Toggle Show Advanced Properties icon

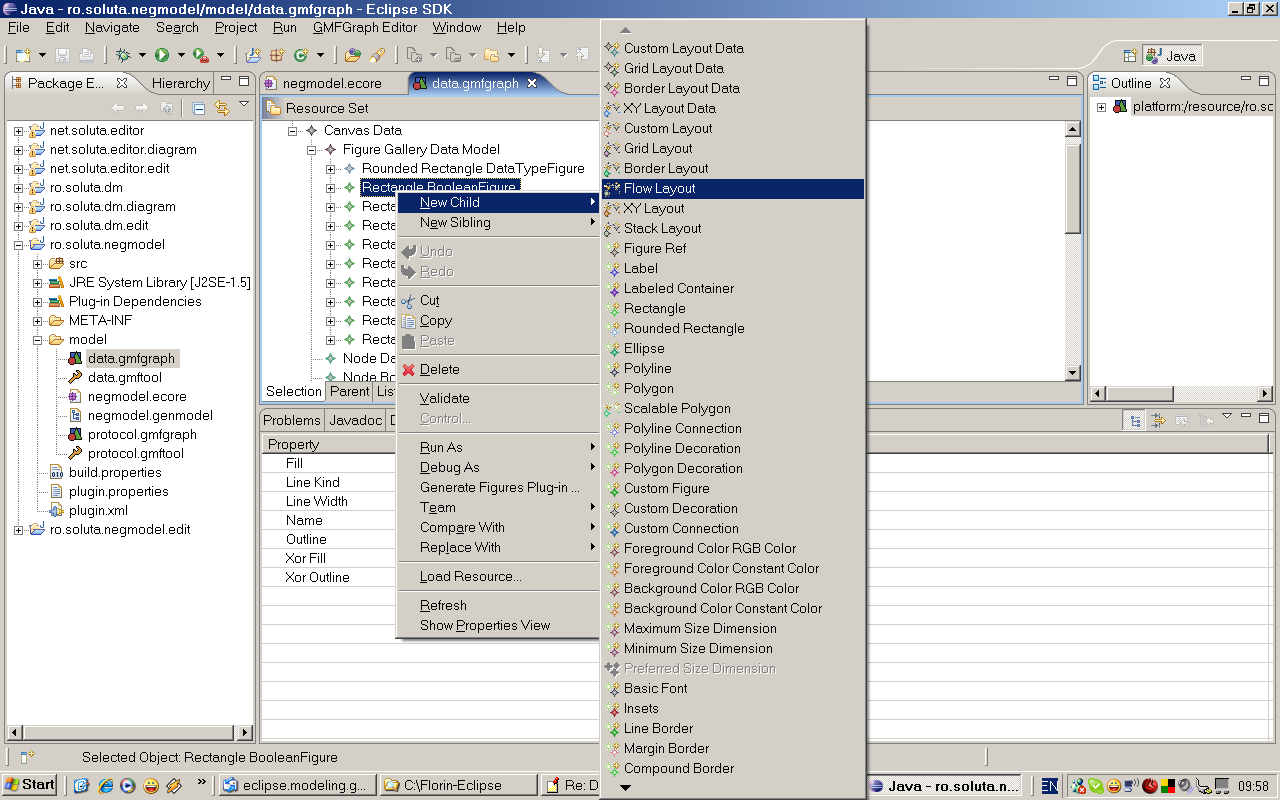(1159, 421)
